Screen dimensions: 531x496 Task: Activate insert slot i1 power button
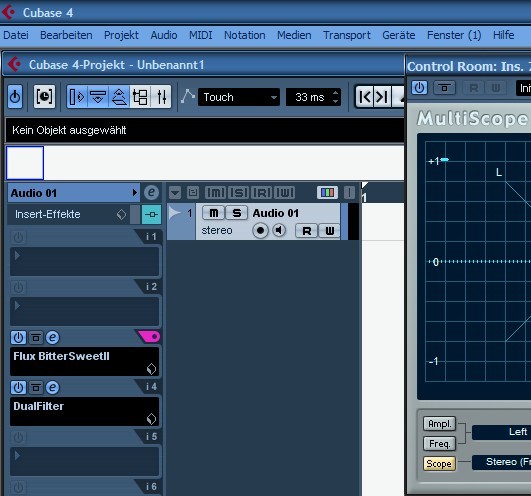click(x=18, y=237)
